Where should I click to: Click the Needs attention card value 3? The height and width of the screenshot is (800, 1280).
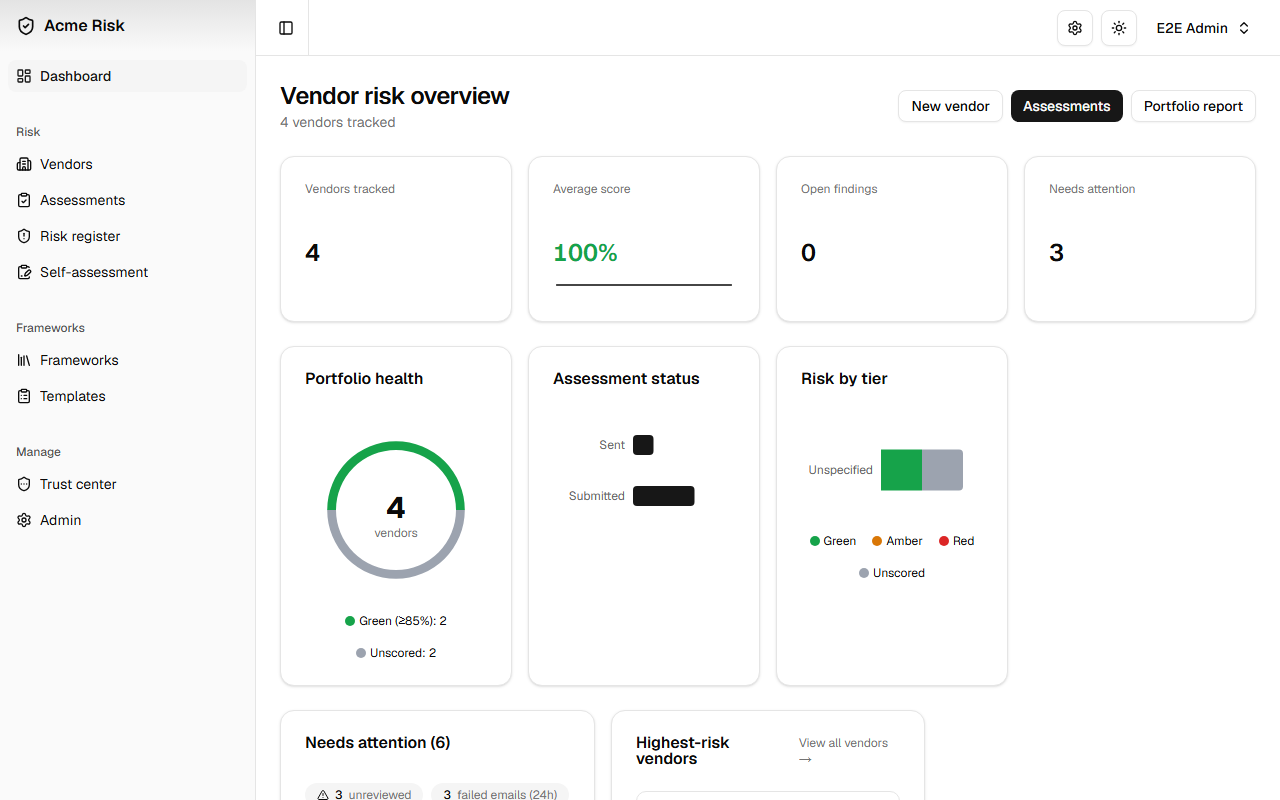coord(1056,253)
